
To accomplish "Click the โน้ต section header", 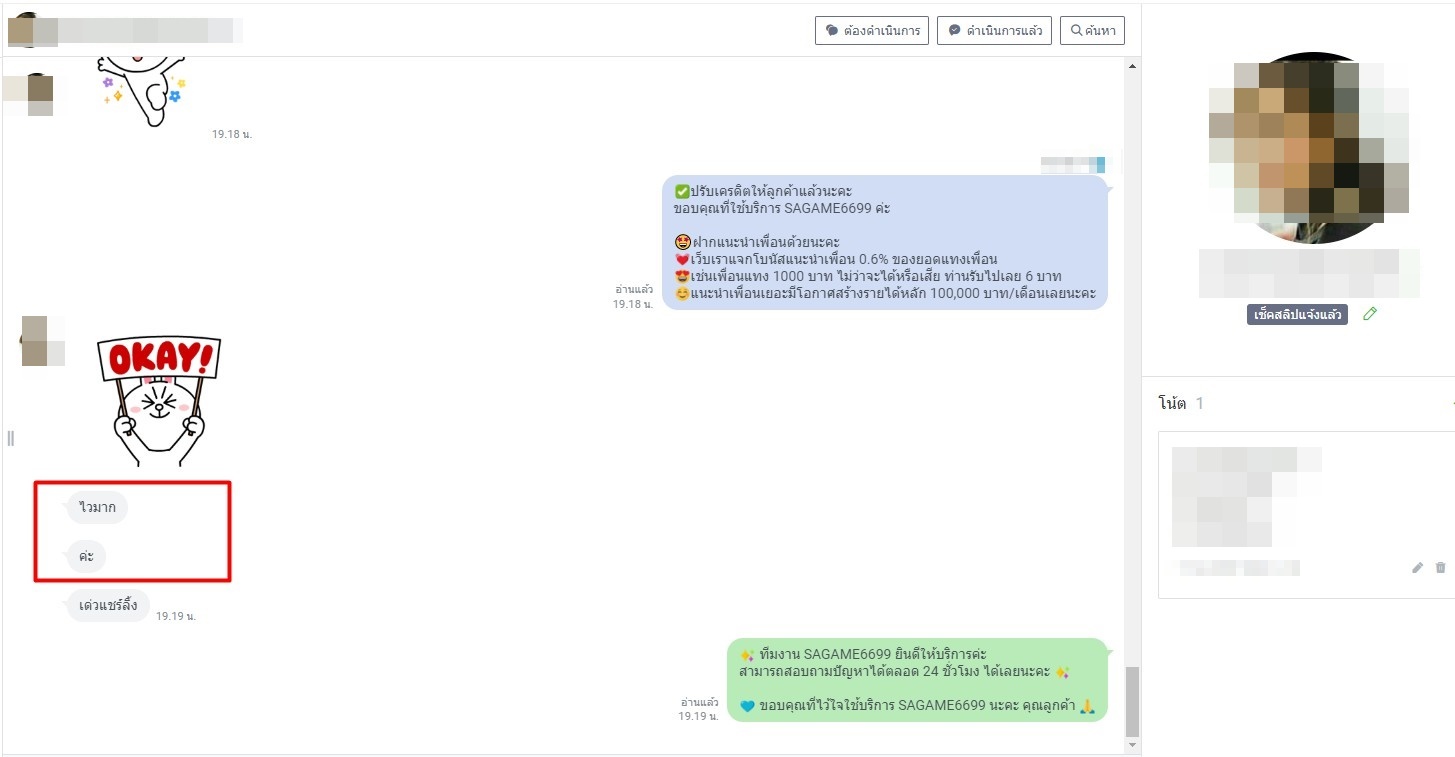I will pyautogui.click(x=1172, y=403).
